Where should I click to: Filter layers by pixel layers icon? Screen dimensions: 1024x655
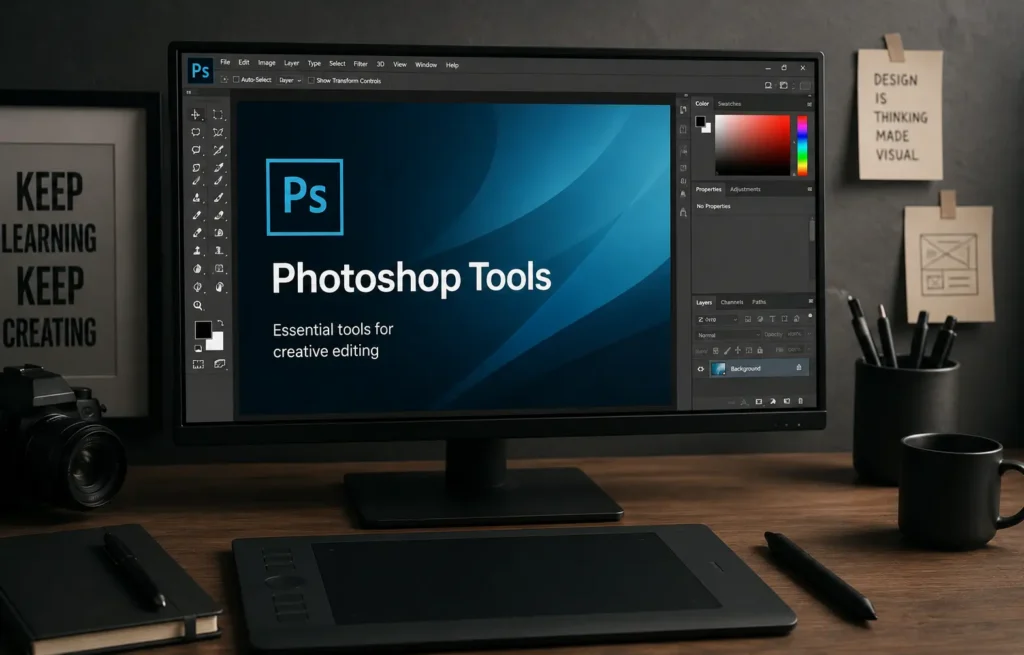click(x=748, y=319)
